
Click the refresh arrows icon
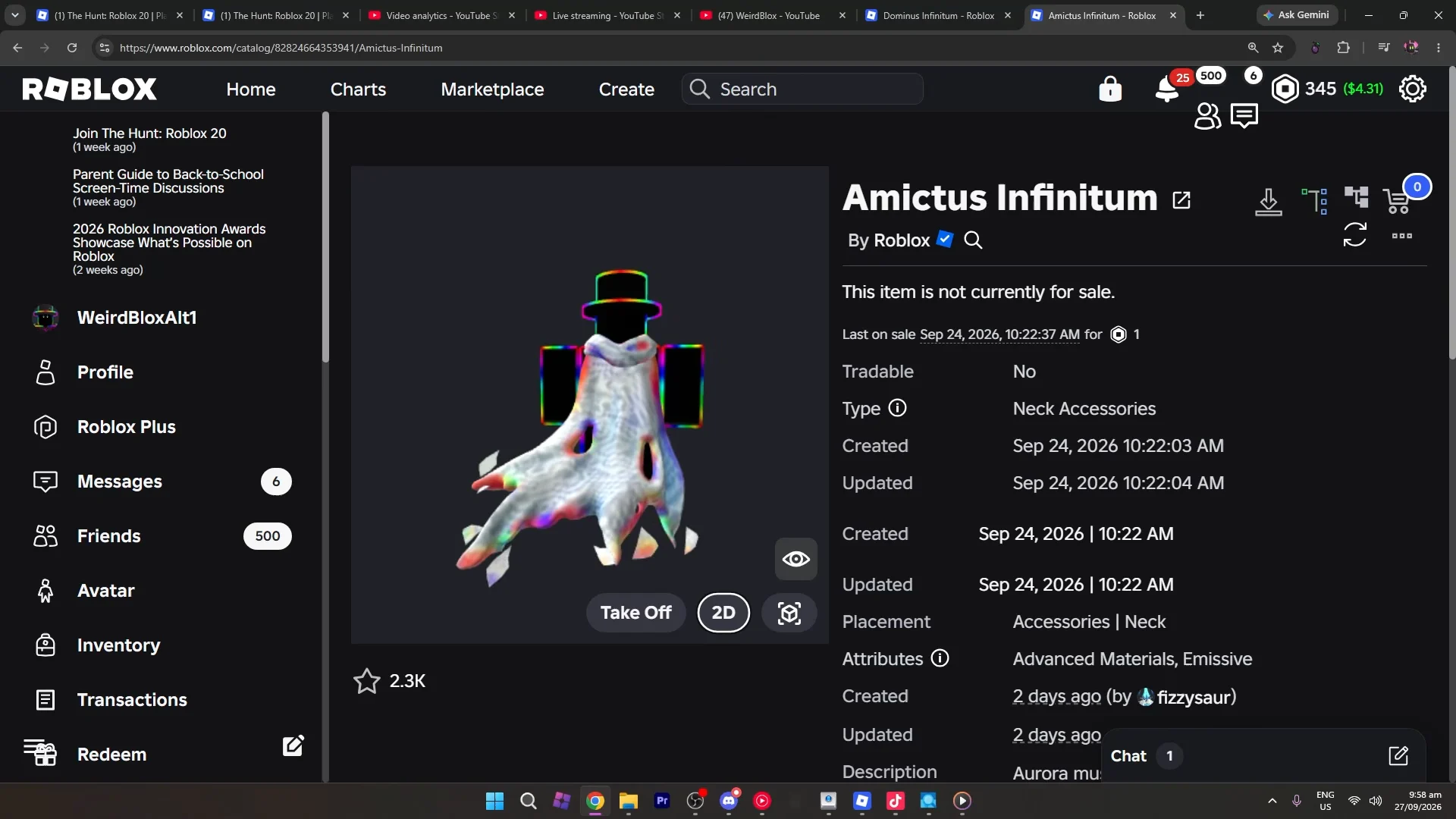coord(1354,234)
